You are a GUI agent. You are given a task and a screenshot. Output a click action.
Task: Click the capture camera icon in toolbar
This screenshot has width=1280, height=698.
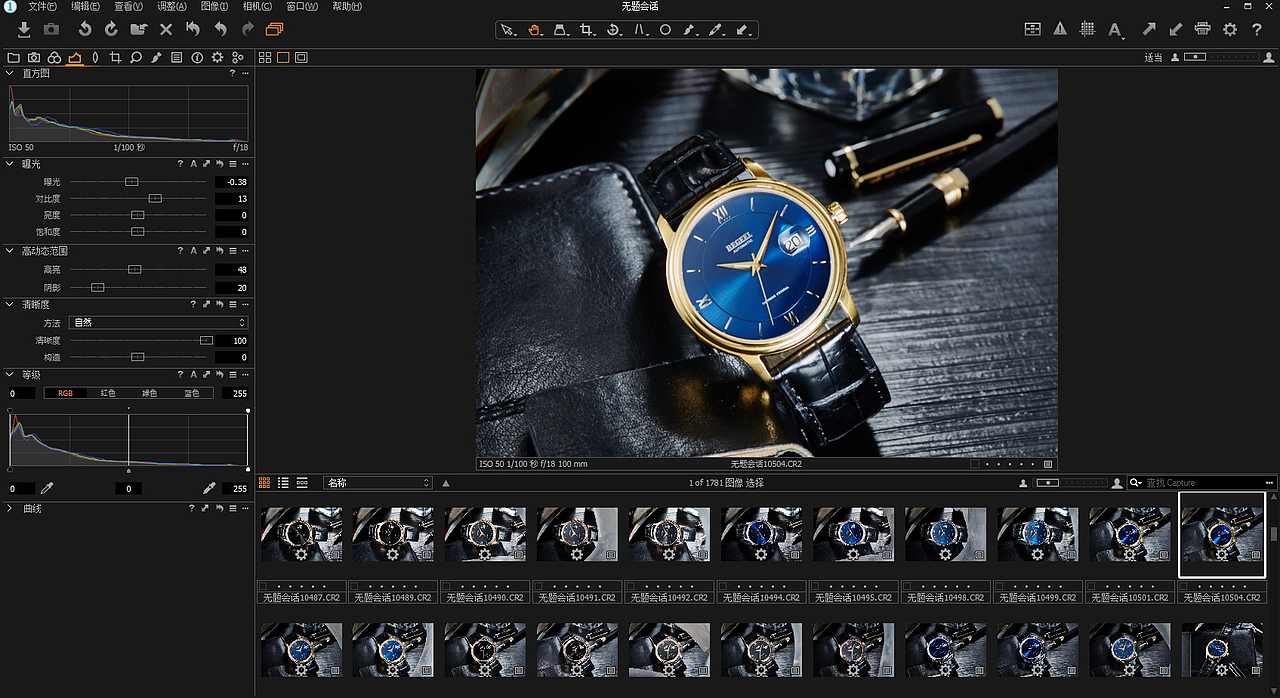coord(51,30)
